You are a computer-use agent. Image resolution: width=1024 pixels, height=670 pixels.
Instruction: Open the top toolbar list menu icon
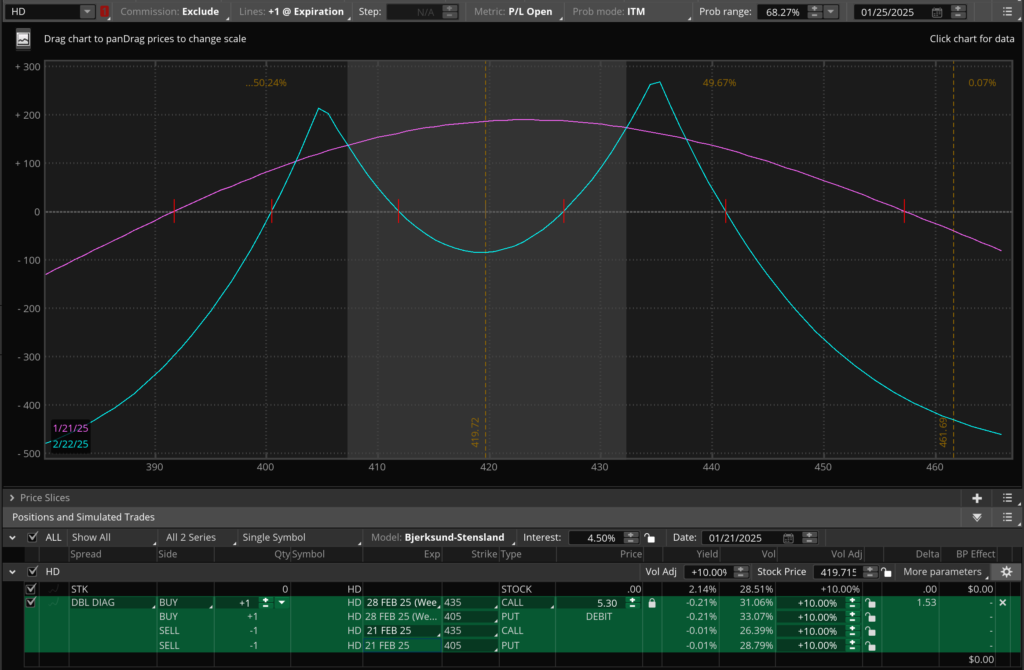tap(1007, 12)
